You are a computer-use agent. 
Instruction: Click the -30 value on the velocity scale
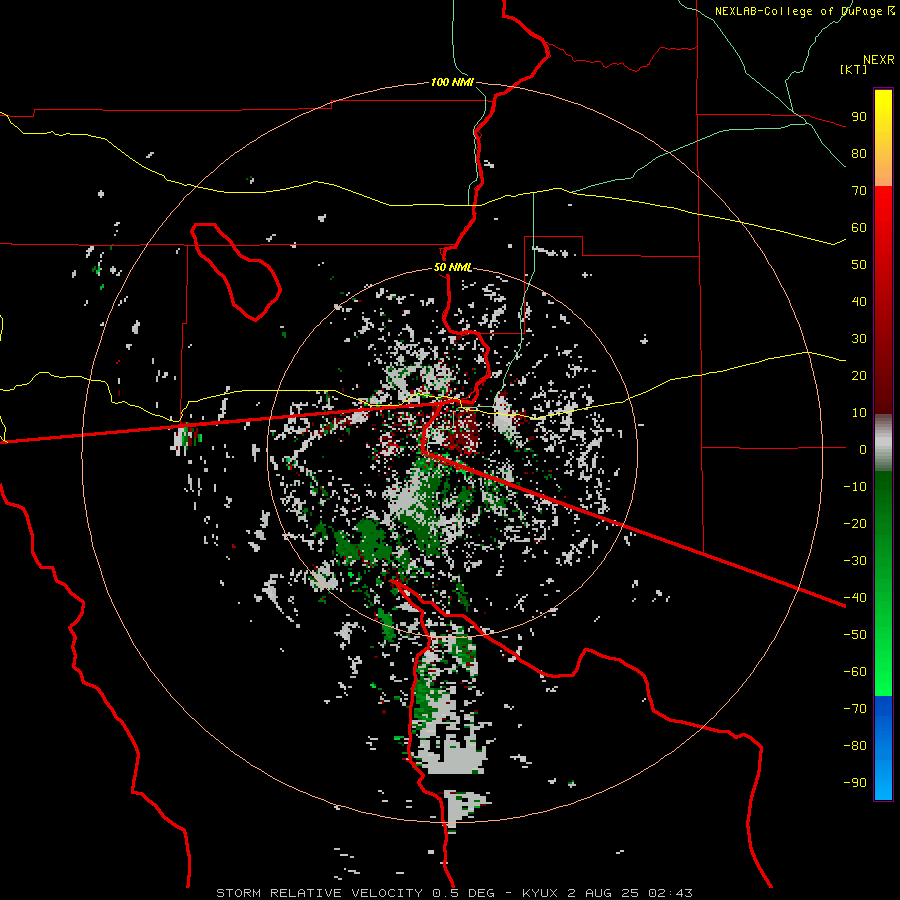coord(855,561)
